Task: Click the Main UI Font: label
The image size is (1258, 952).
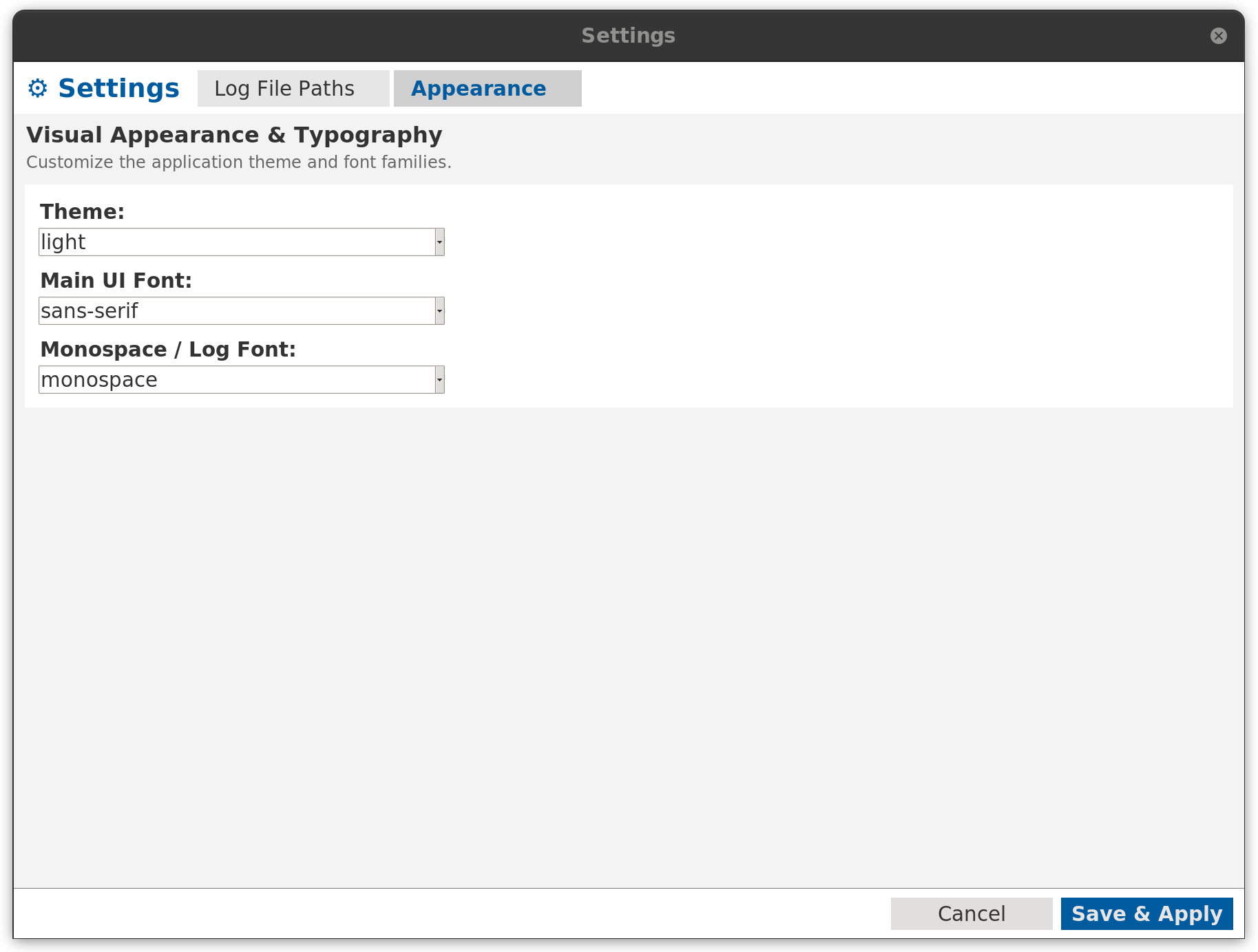Action: (x=116, y=280)
